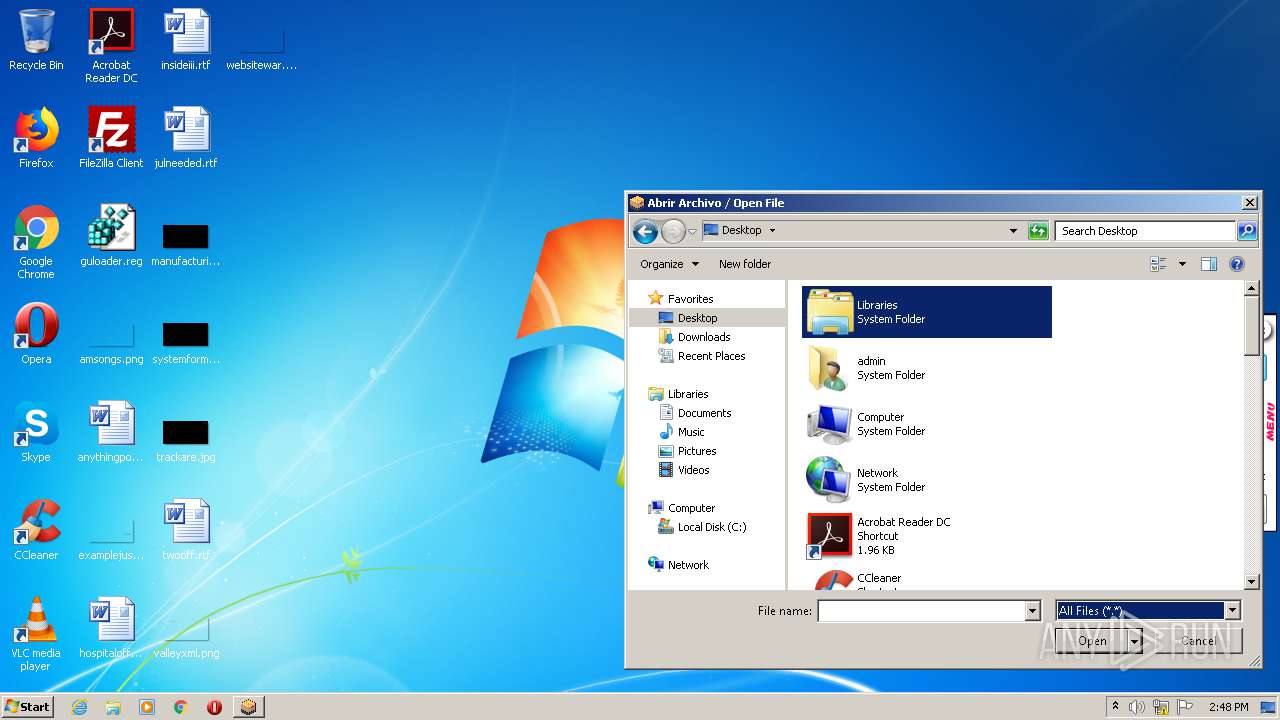The width and height of the screenshot is (1280, 720).
Task: Open the Desktop breadcrumb dropdown arrow
Action: click(x=772, y=230)
